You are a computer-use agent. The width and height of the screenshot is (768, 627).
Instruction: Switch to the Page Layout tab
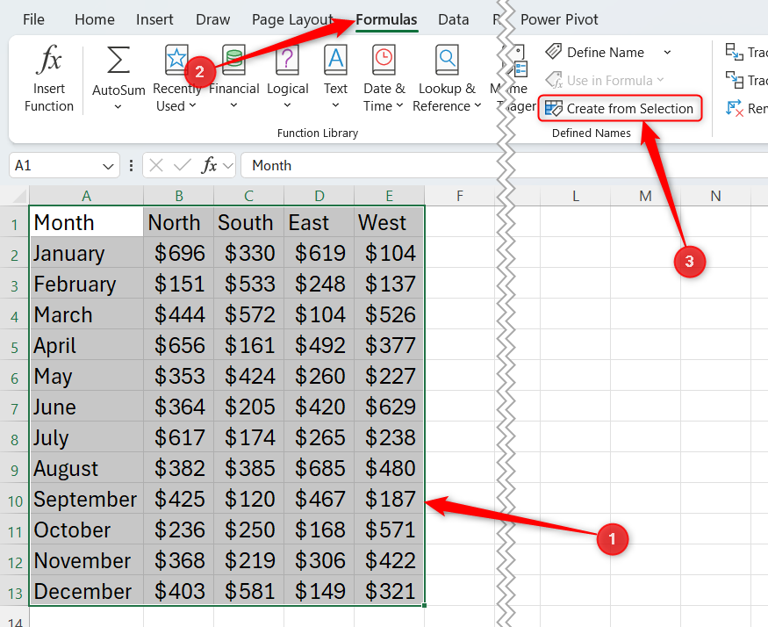[x=293, y=20]
